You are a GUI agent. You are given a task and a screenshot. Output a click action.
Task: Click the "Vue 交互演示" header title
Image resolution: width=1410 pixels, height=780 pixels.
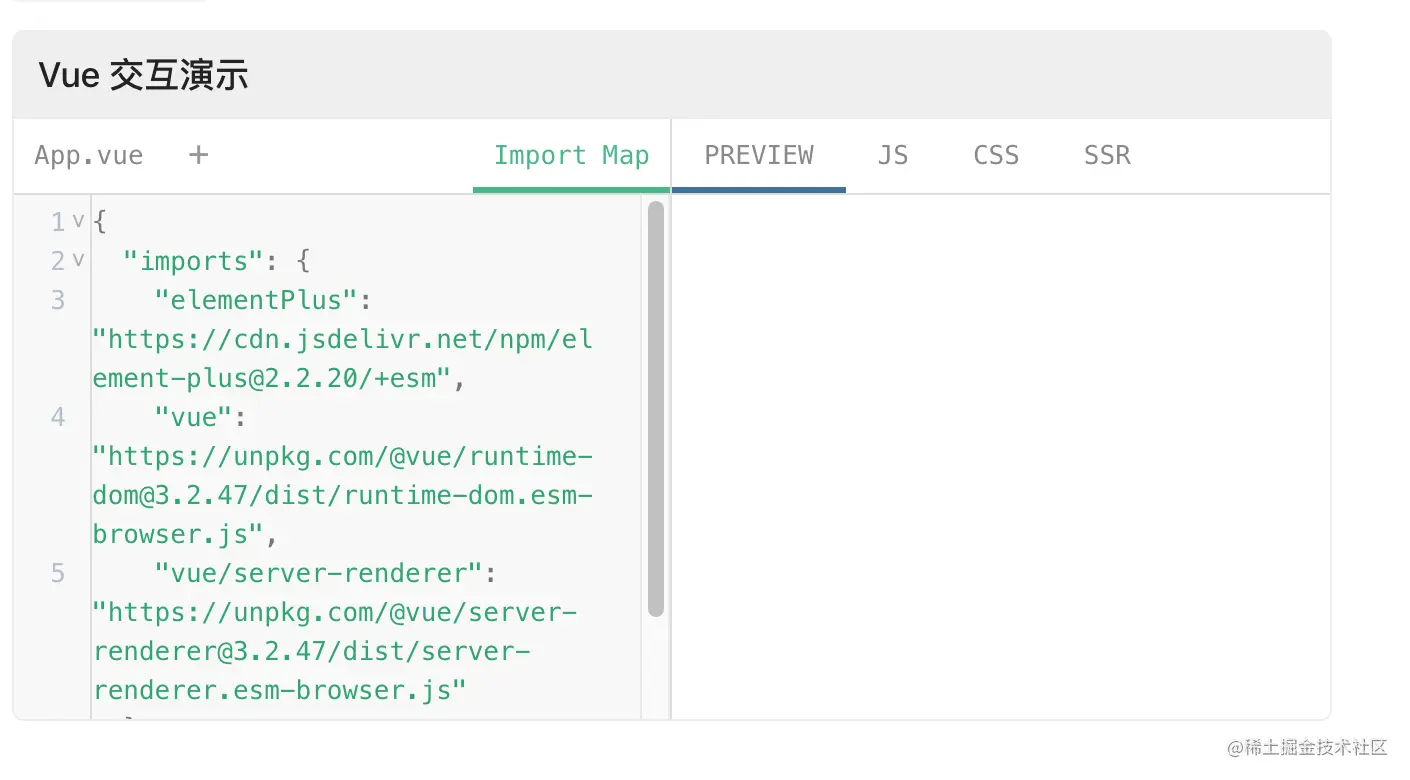coord(143,76)
